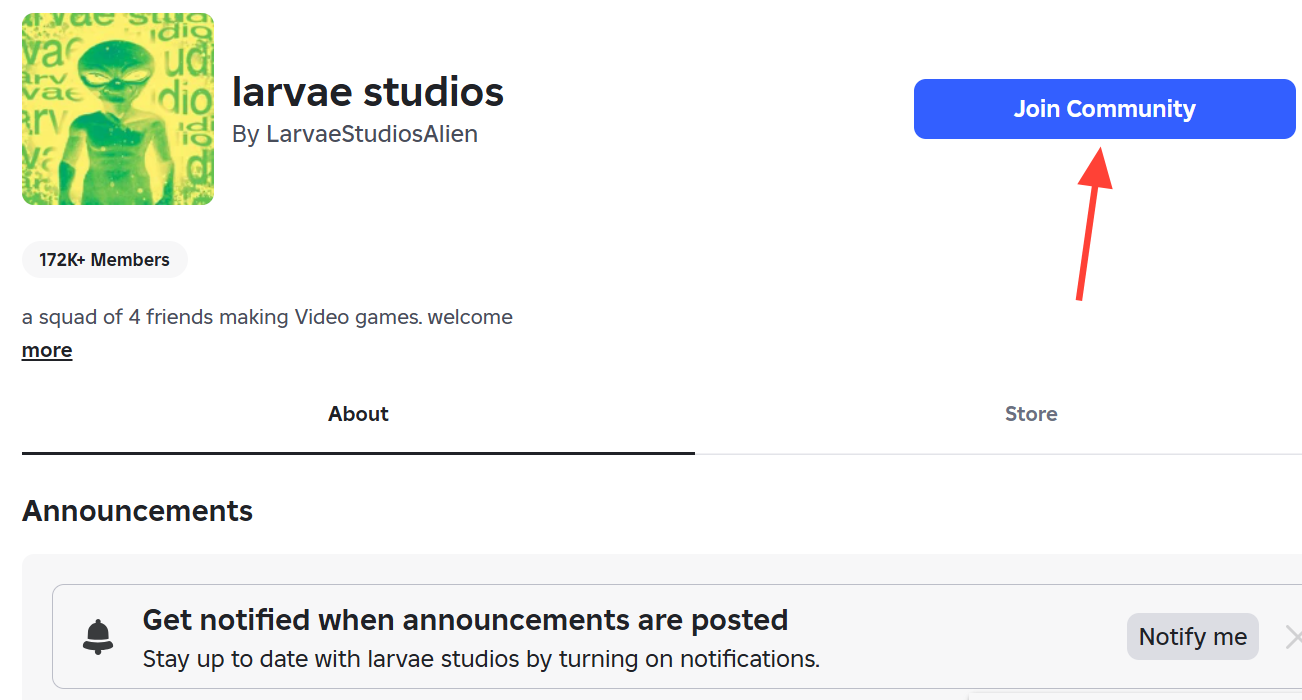
Task: Click the Stay up to date subtext
Action: coord(481,659)
